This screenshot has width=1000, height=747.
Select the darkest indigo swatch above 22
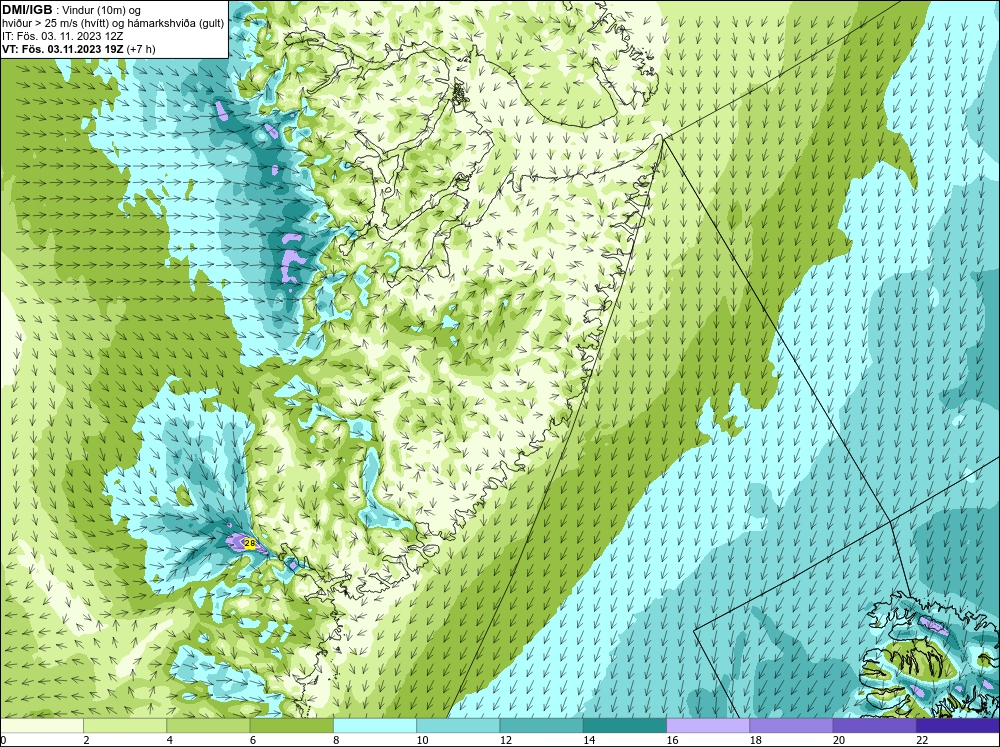(957, 725)
